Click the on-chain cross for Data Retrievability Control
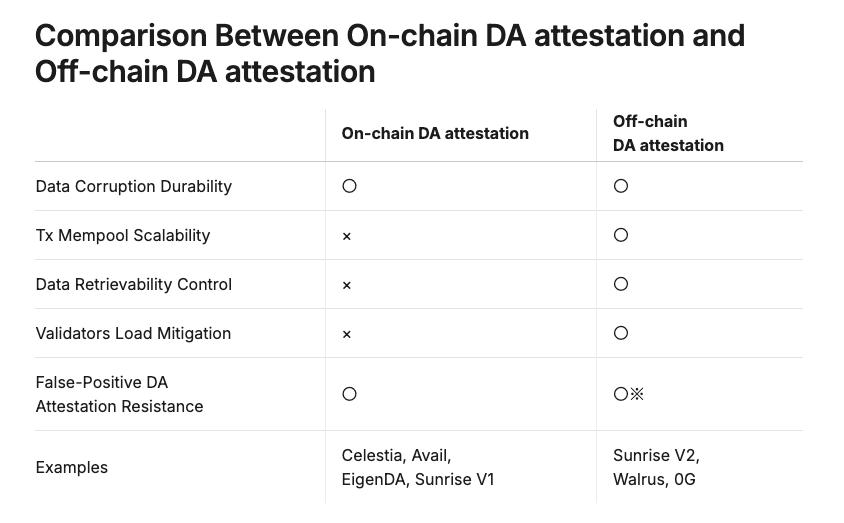Image resolution: width=844 pixels, height=523 pixels. 347,285
